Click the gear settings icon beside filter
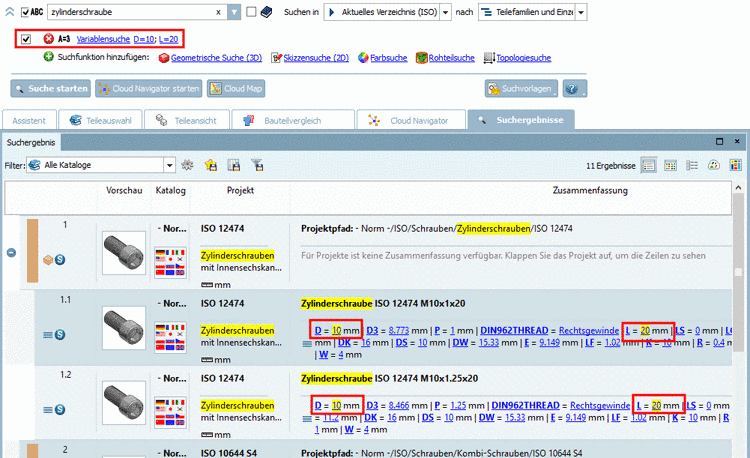The image size is (750, 458). 188,165
